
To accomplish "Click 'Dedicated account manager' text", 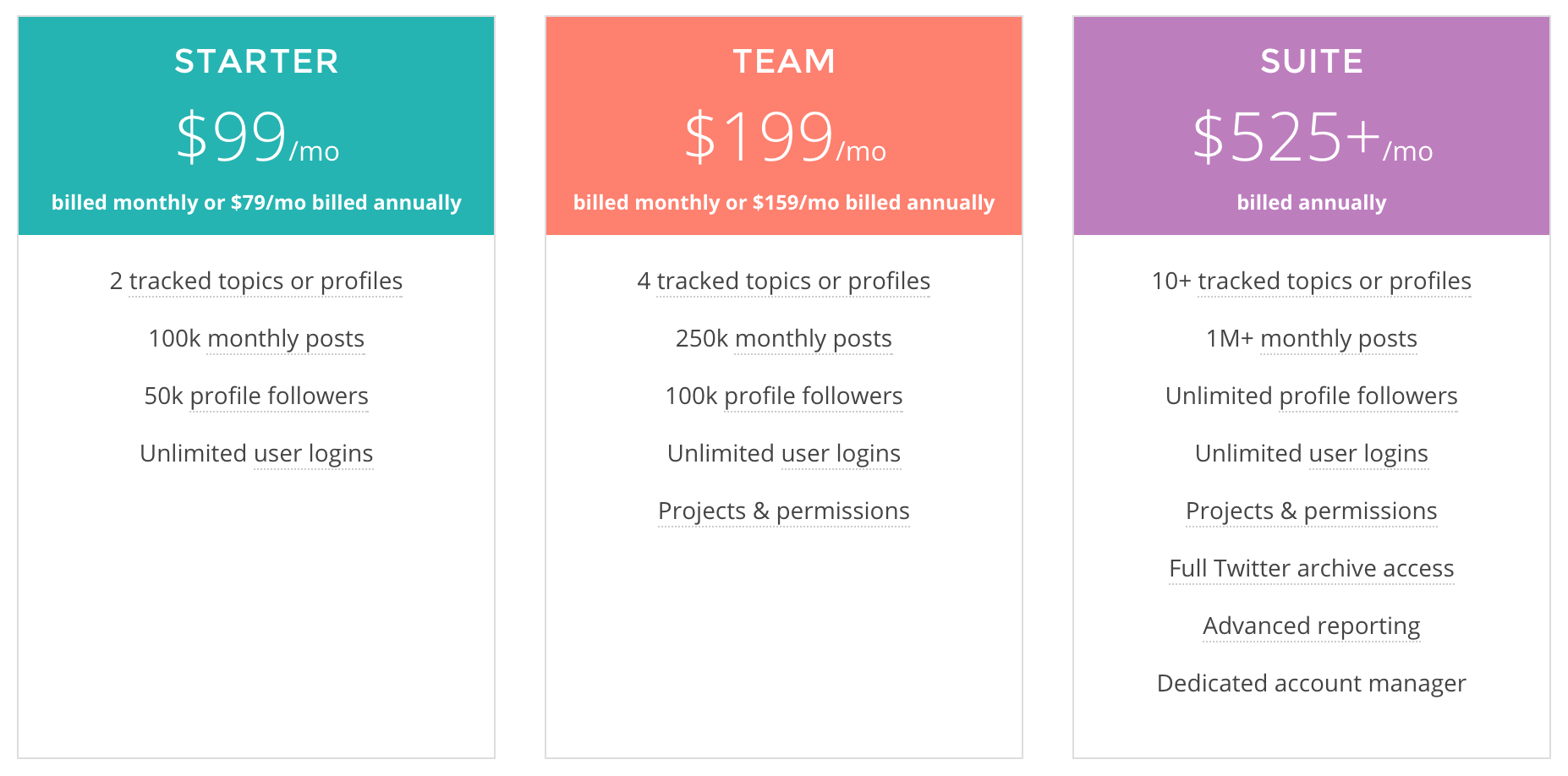I will tap(1312, 684).
